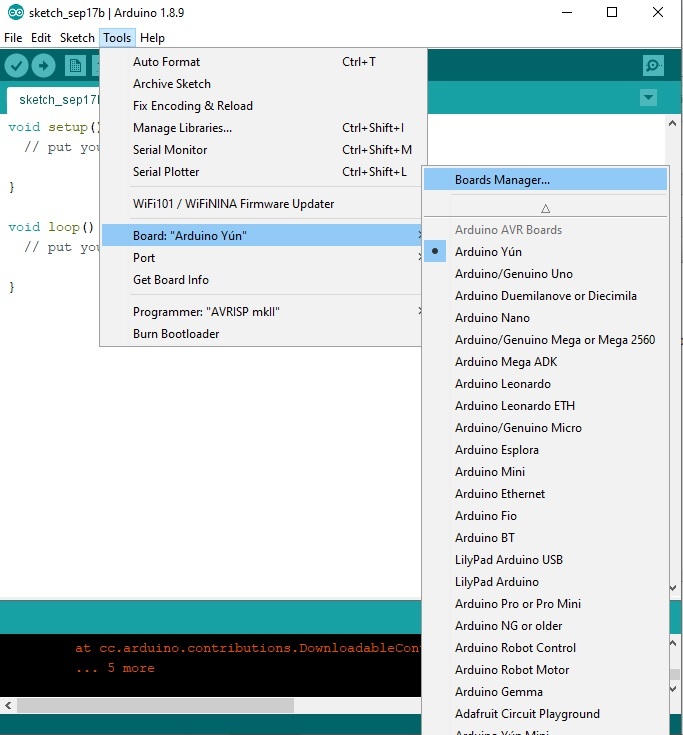Open the File menu
Screen dimensions: 683x735
[13, 38]
